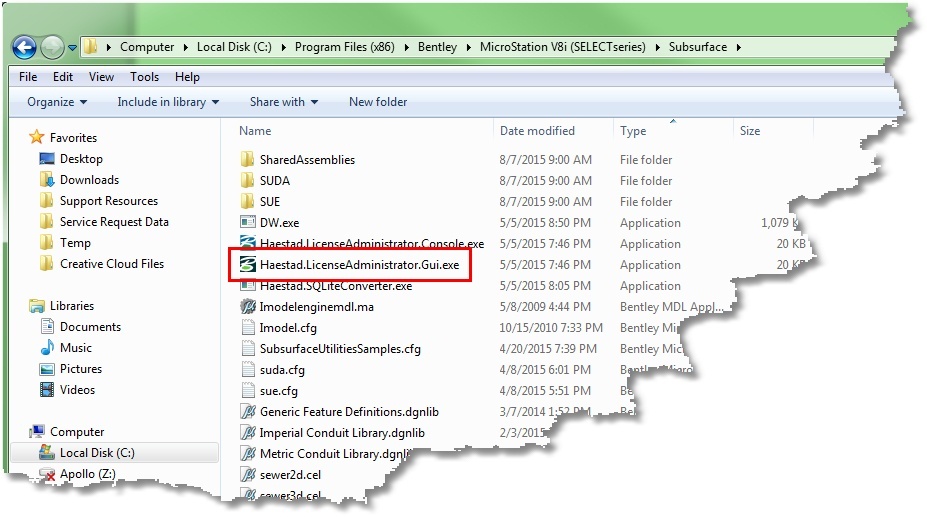Open the Help menu

[x=187, y=77]
